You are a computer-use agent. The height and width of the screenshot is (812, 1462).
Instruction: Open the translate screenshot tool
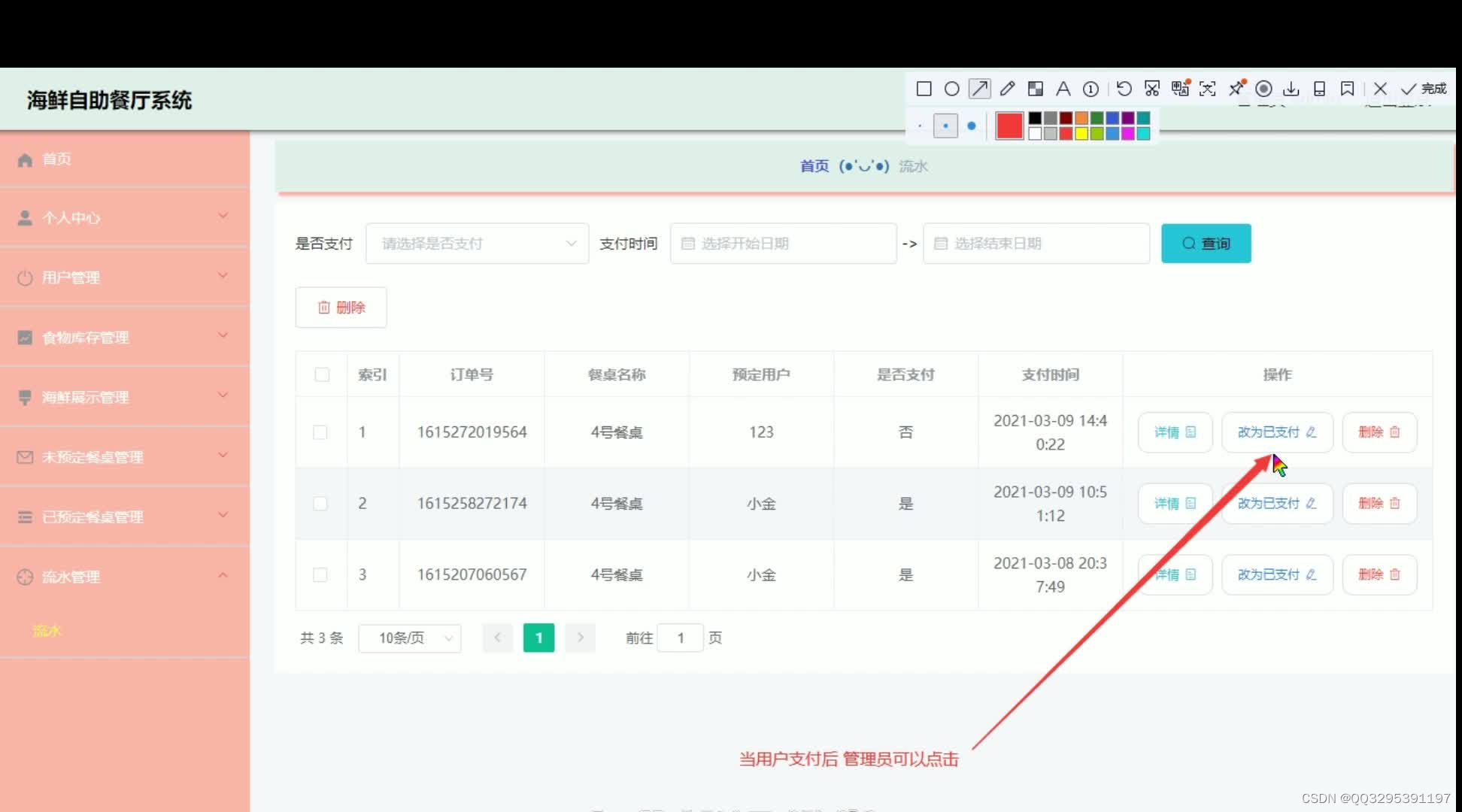(x=1180, y=88)
